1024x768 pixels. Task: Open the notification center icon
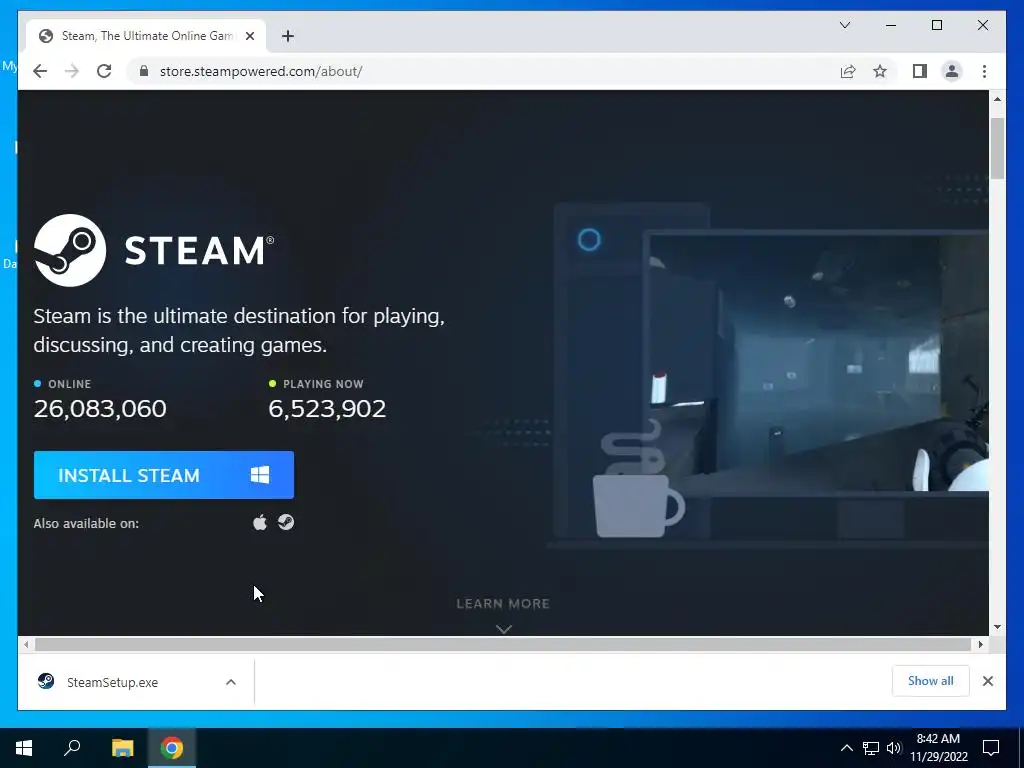tap(991, 748)
